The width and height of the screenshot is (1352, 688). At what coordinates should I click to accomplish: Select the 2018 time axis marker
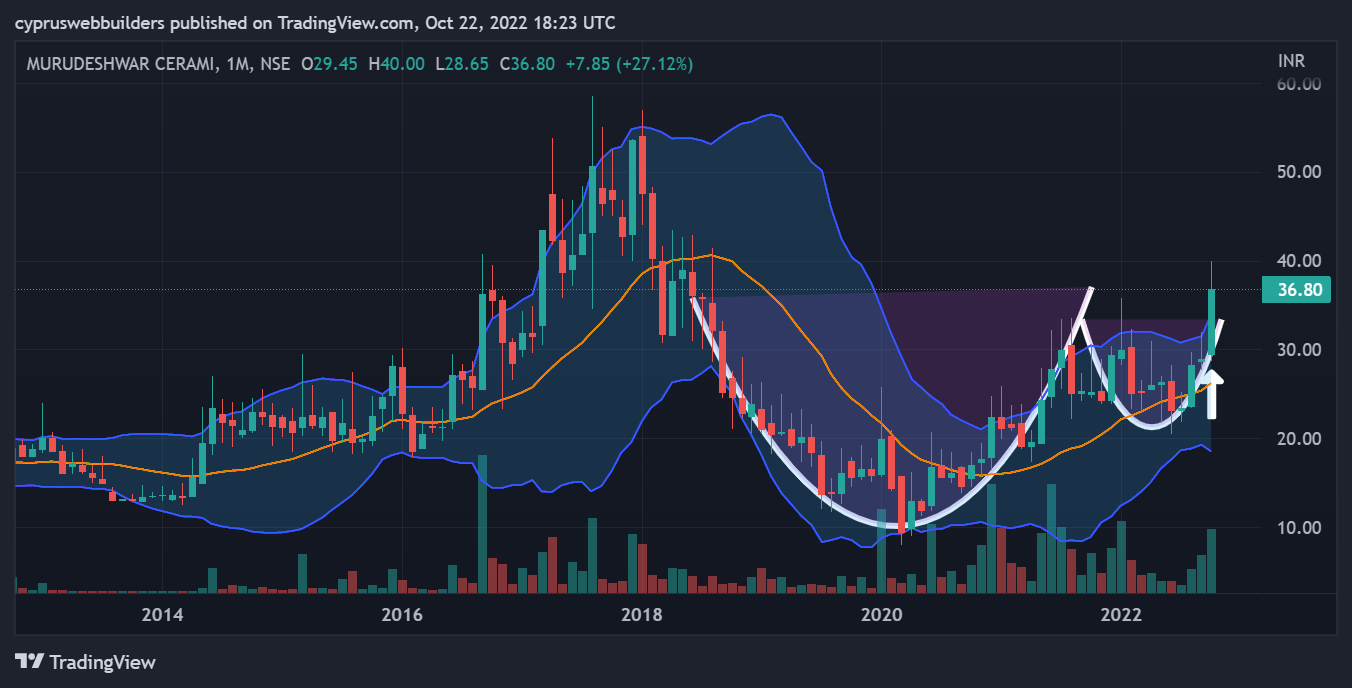point(642,613)
